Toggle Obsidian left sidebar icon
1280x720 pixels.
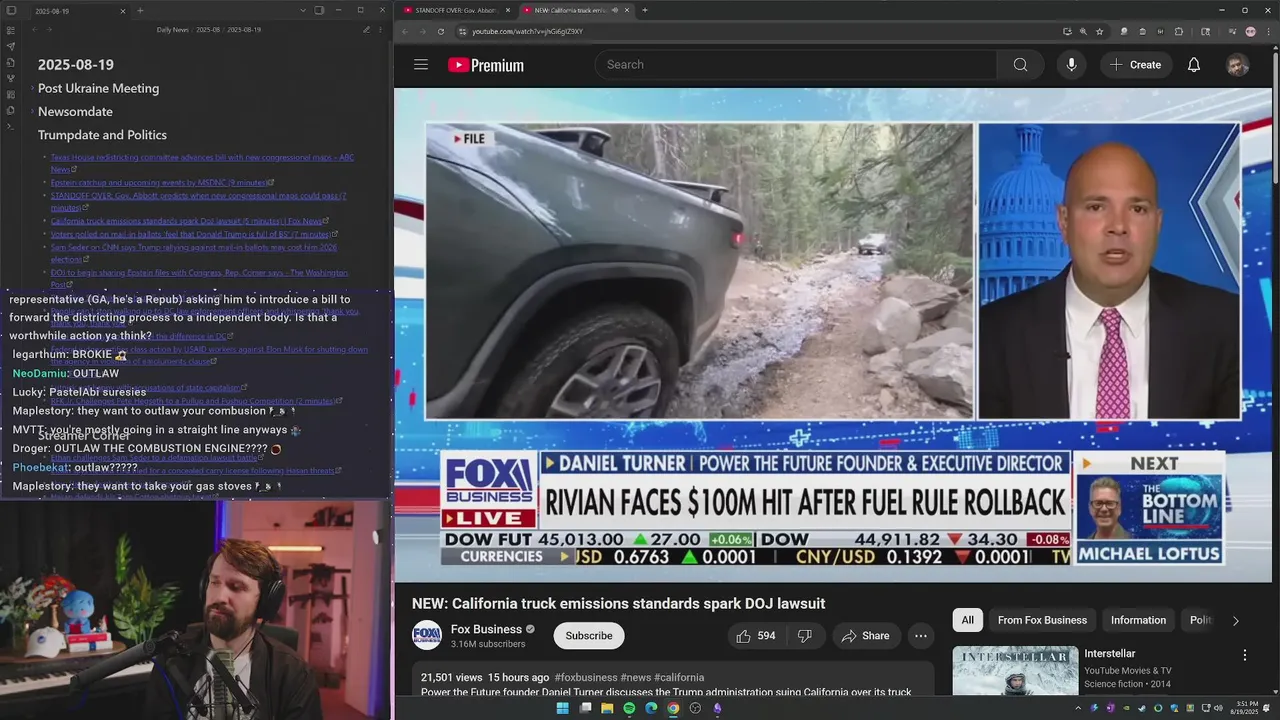(x=10, y=11)
